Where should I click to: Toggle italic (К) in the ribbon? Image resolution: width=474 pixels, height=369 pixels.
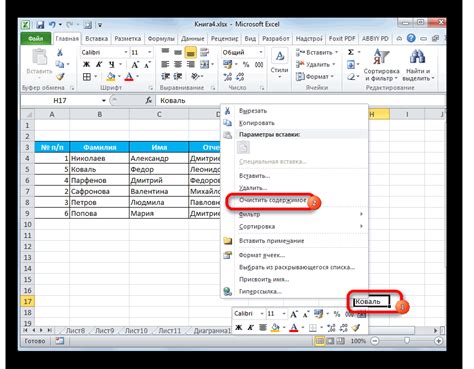coord(99,64)
